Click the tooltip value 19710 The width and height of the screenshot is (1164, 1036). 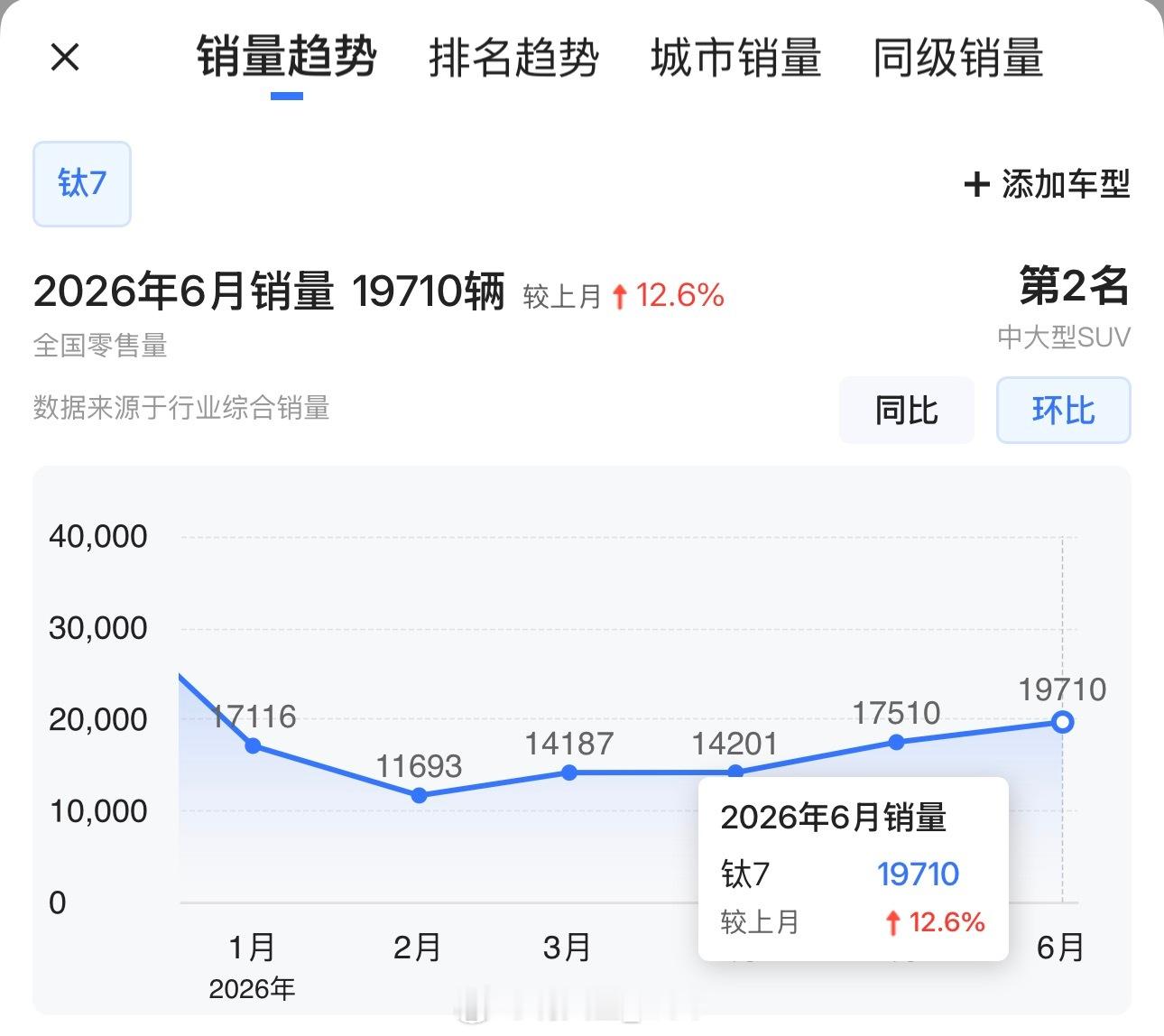pos(918,874)
